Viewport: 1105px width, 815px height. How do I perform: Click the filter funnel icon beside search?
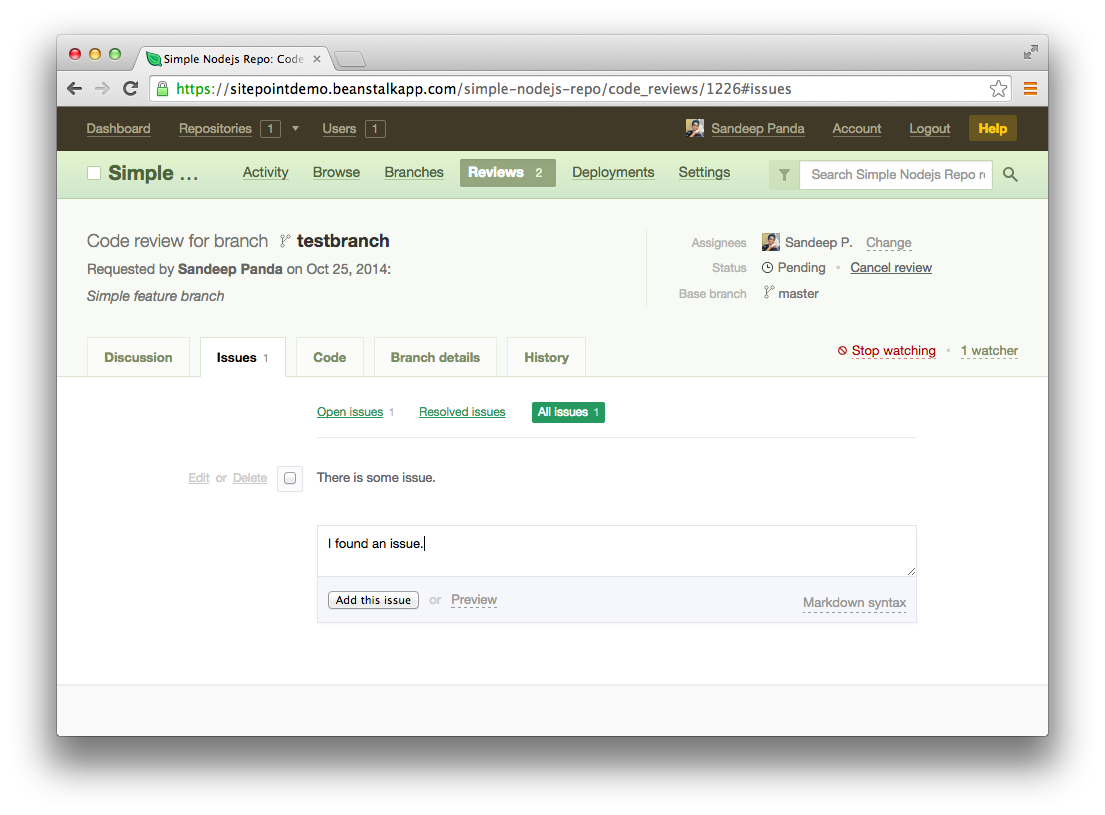point(784,175)
